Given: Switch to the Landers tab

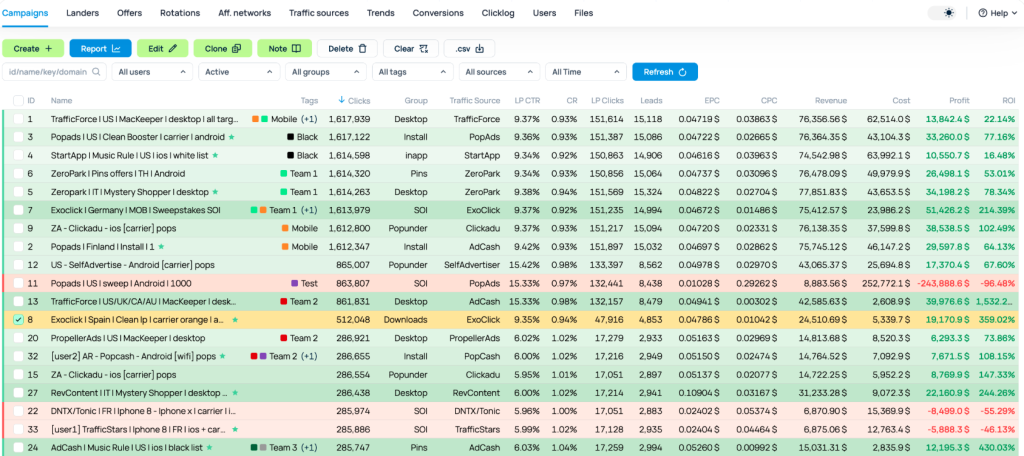Looking at the screenshot, I should pyautogui.click(x=82, y=13).
